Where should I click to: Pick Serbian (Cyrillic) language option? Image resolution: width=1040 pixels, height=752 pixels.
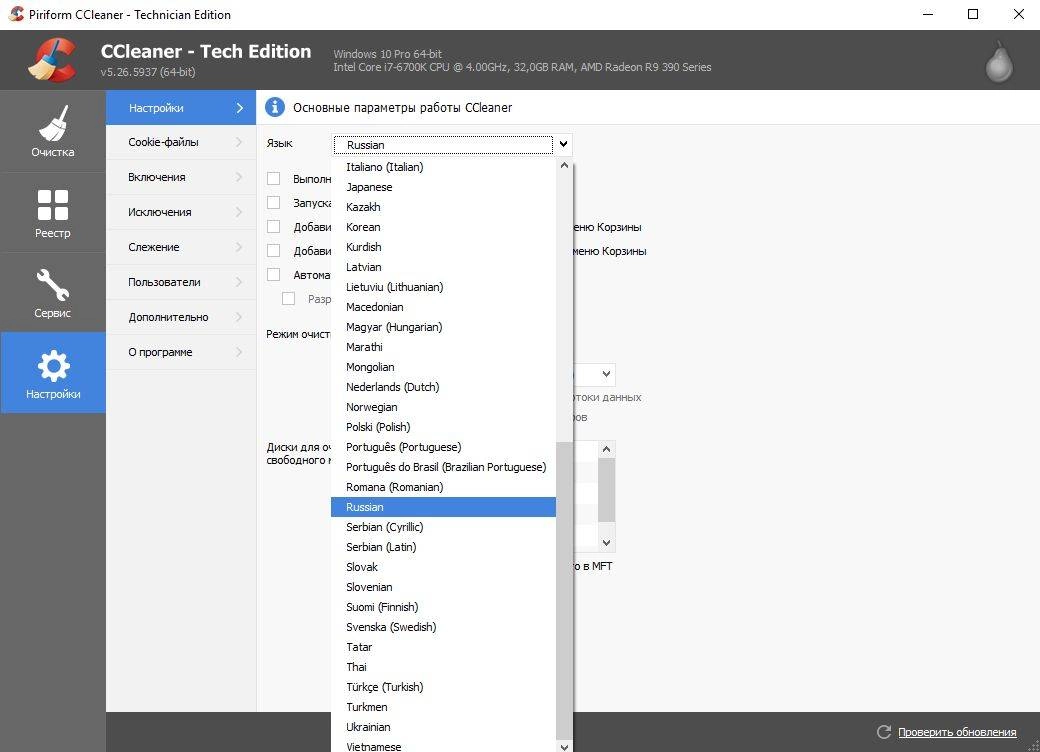pos(443,527)
